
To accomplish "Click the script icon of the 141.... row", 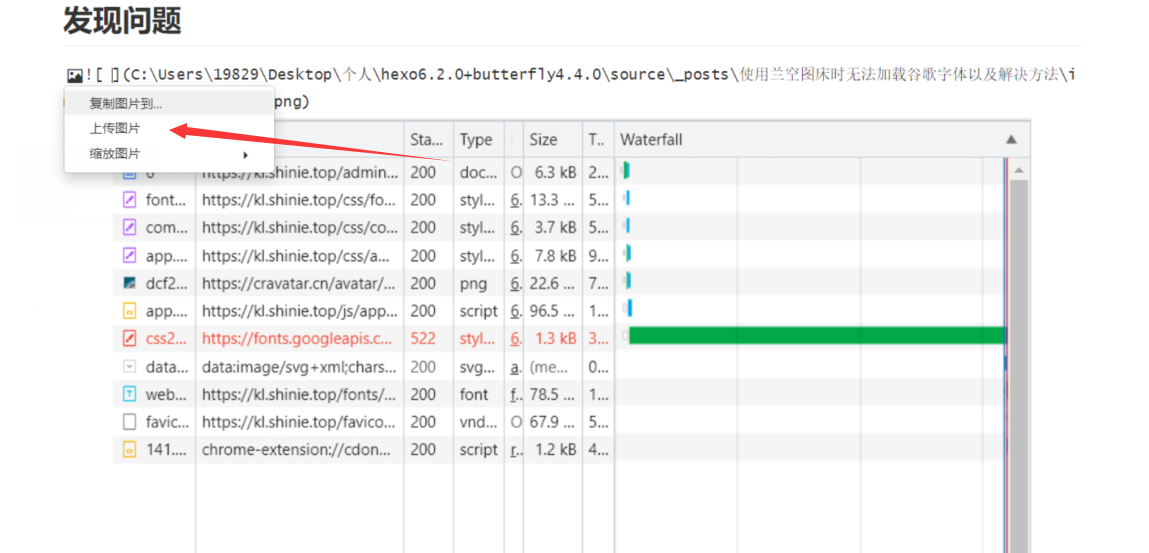I will pos(130,450).
